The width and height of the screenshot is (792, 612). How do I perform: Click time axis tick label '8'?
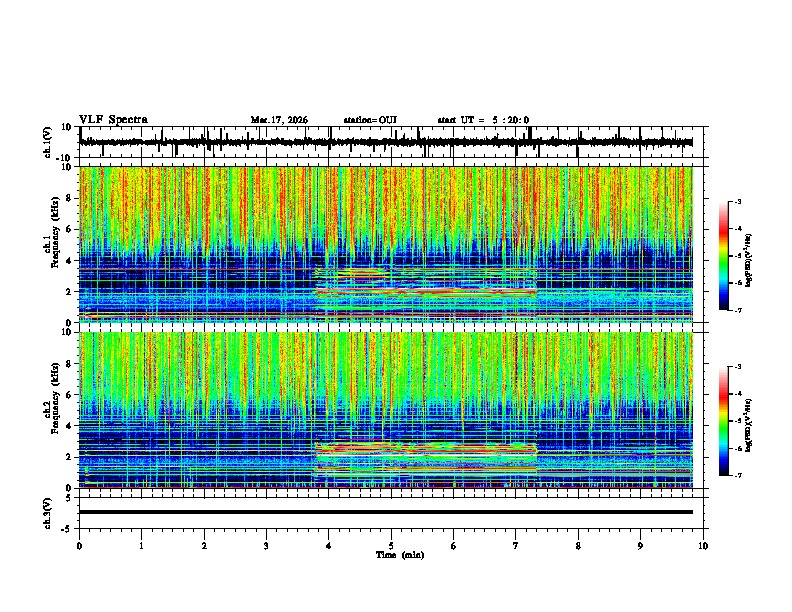[x=578, y=546]
